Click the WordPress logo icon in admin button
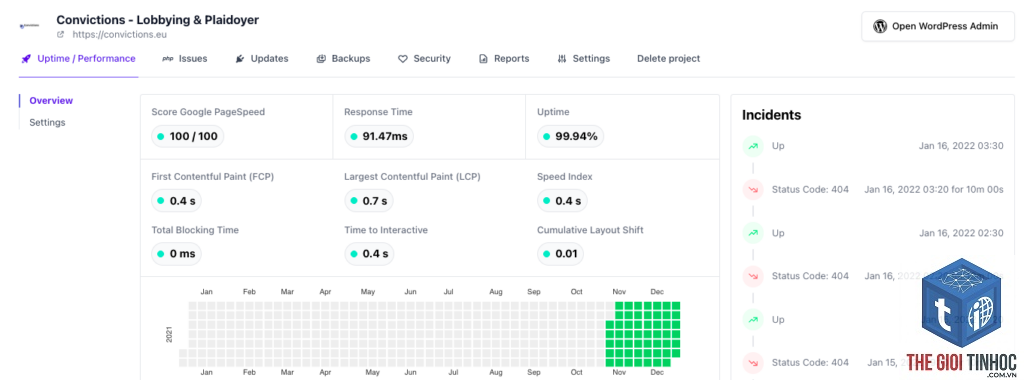 click(x=880, y=26)
